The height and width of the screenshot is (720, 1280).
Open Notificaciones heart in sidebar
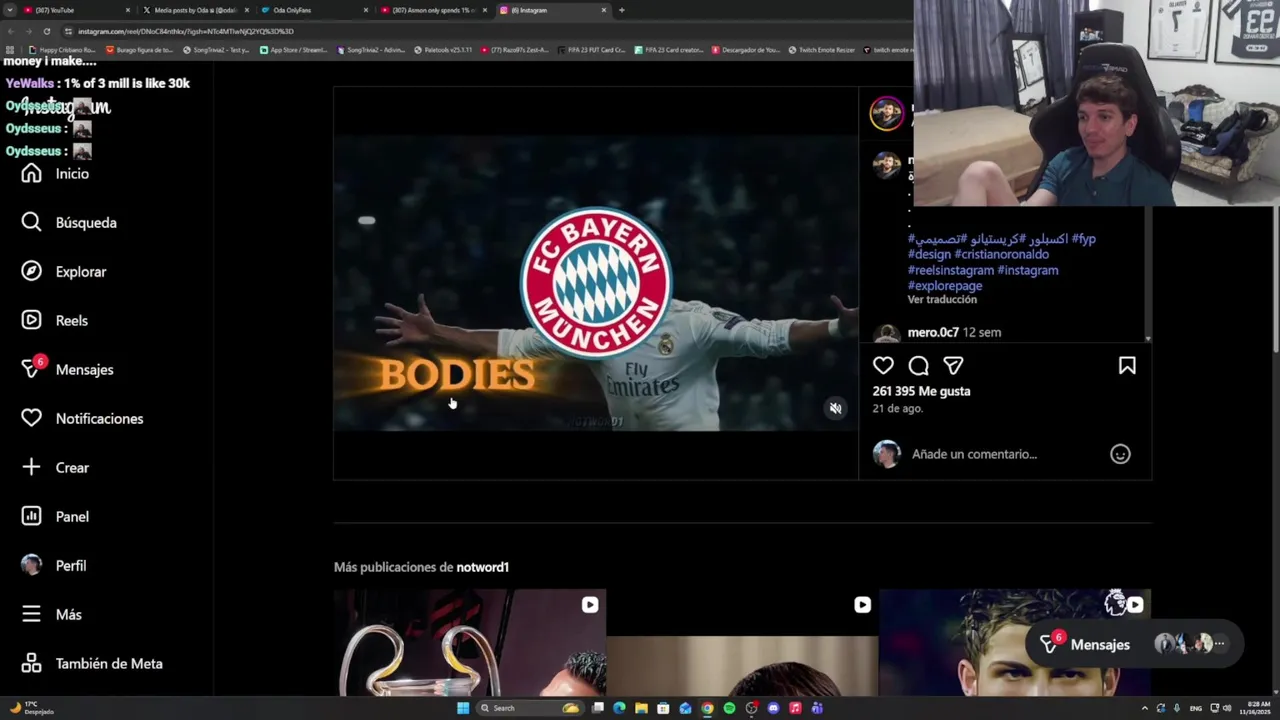[82, 419]
